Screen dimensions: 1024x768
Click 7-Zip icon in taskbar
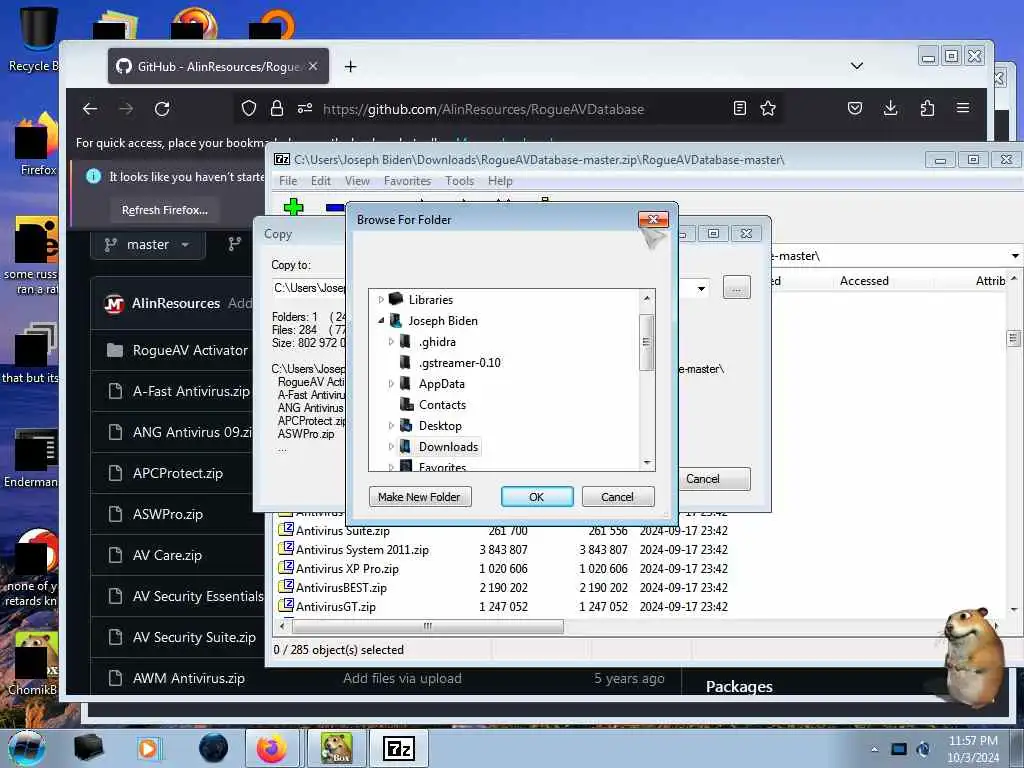[x=398, y=748]
